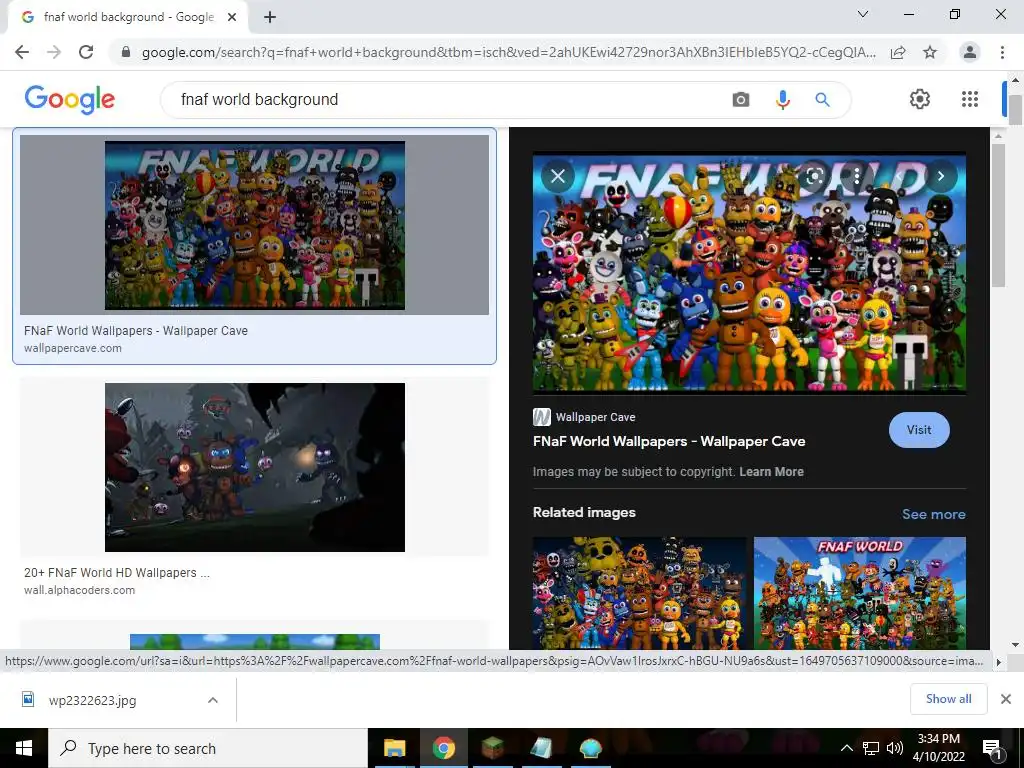The width and height of the screenshot is (1024, 768).
Task: Click the padlock site info icon
Action: (126, 52)
